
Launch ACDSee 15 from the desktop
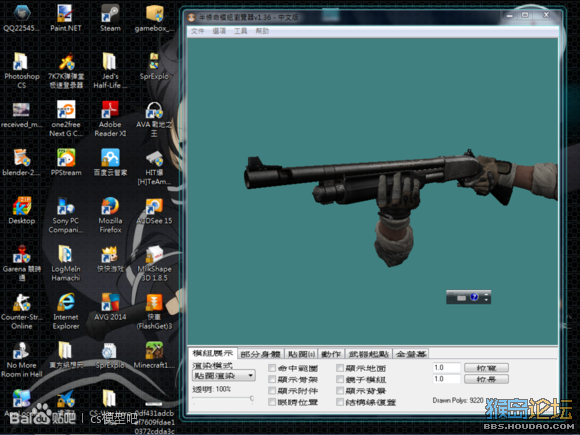pos(154,210)
